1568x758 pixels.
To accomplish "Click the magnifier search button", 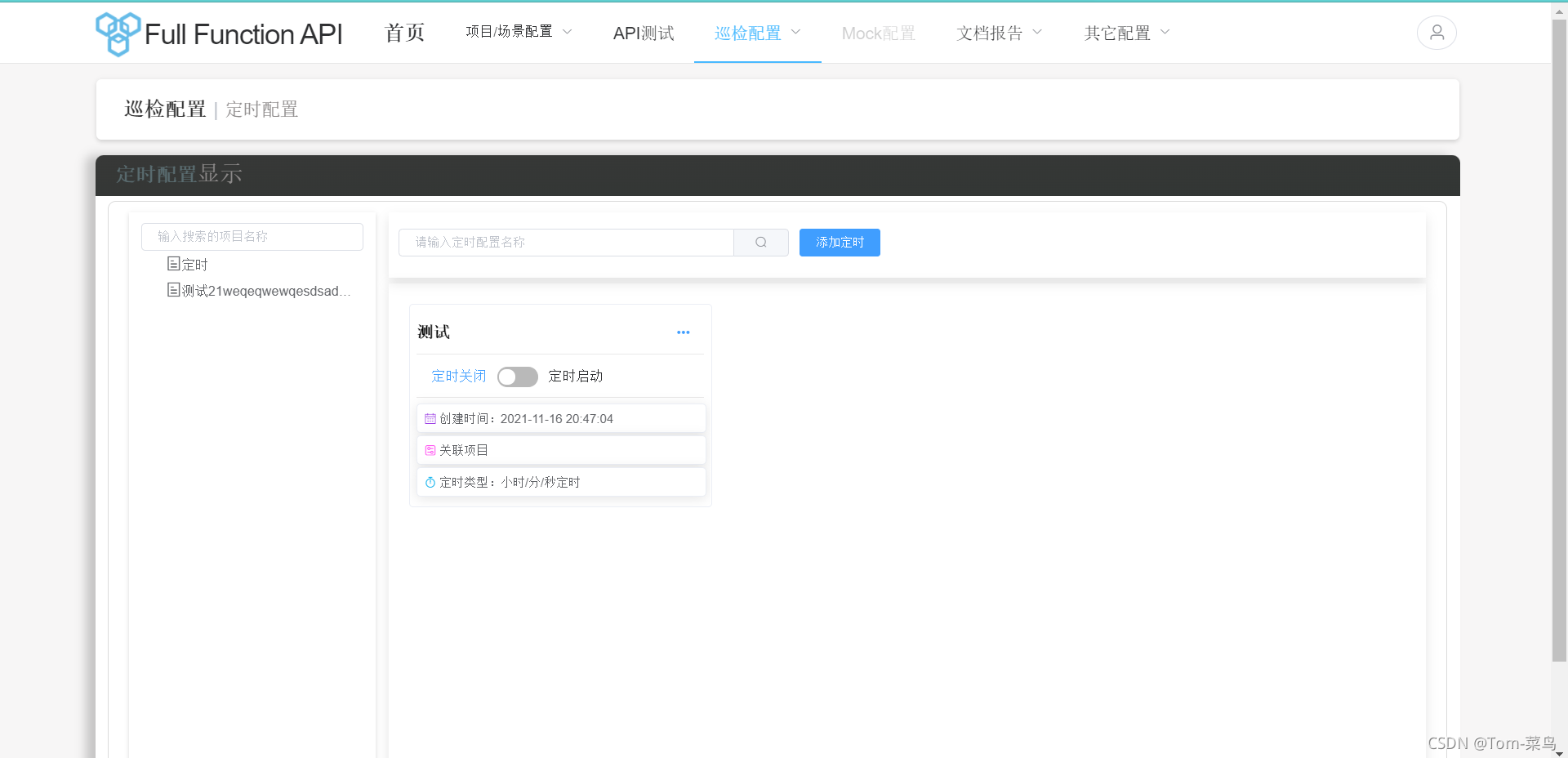I will click(x=760, y=243).
